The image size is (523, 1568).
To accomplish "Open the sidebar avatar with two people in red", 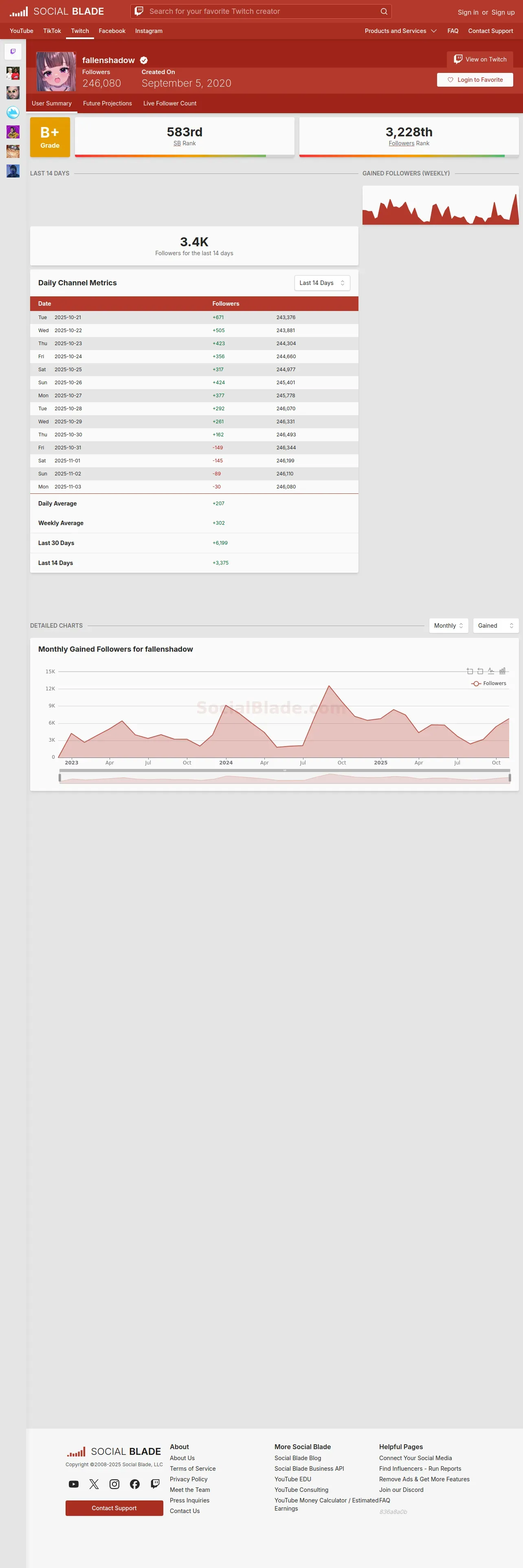I will click(13, 73).
